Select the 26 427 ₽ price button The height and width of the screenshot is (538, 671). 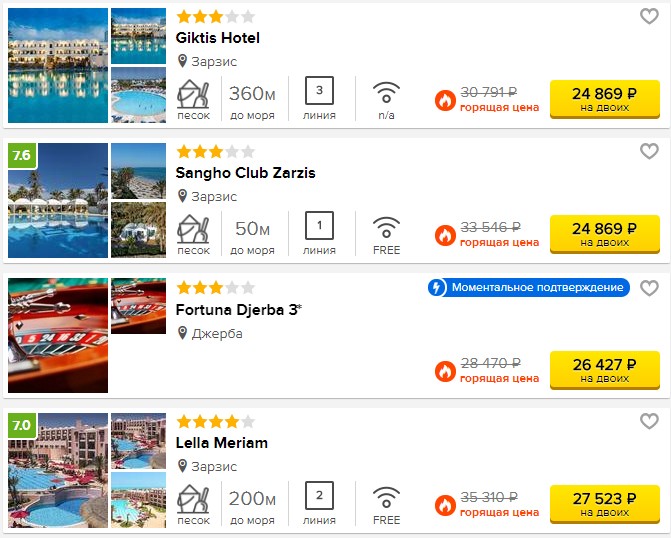tap(605, 370)
